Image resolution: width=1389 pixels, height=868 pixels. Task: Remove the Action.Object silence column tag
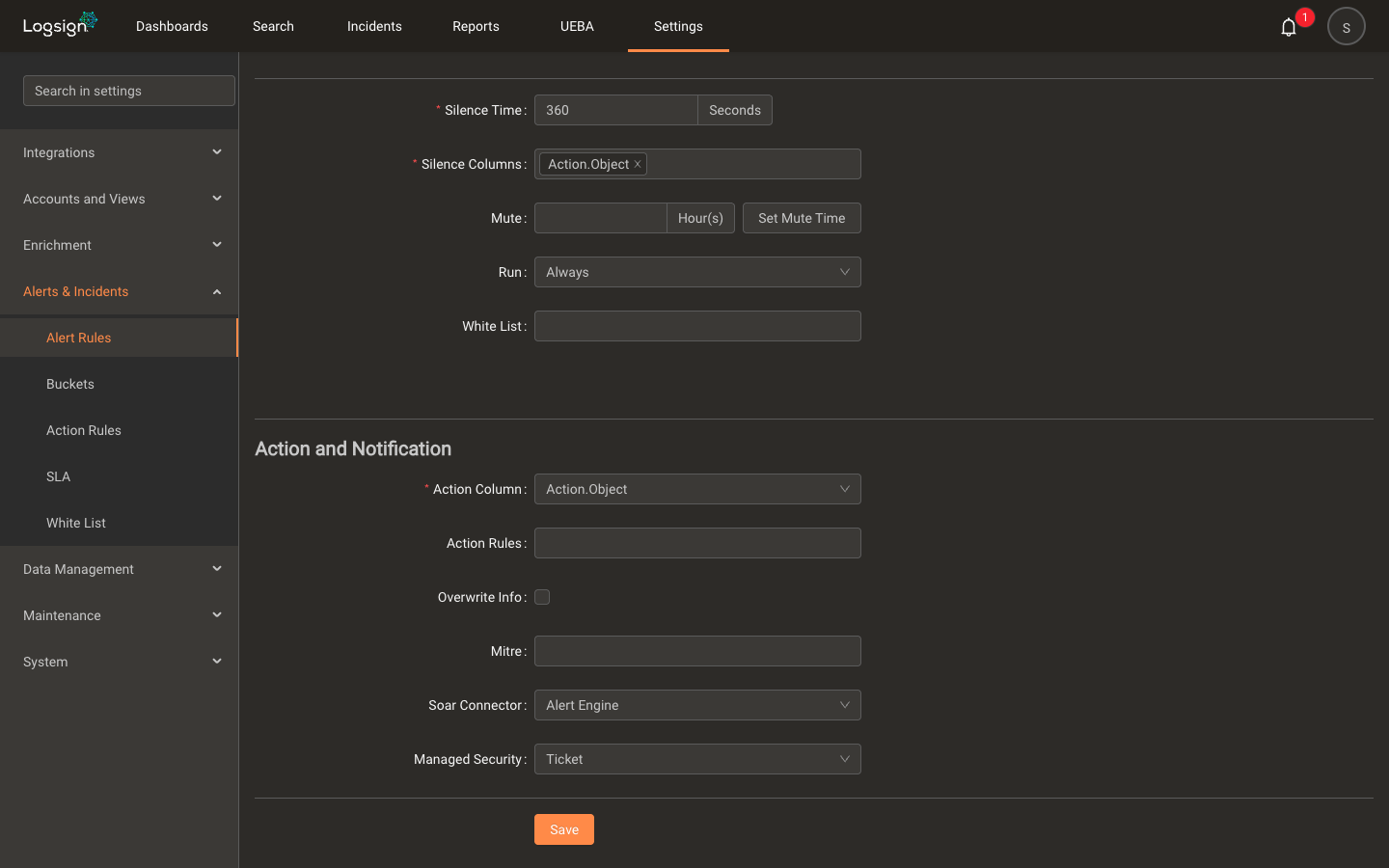click(638, 164)
